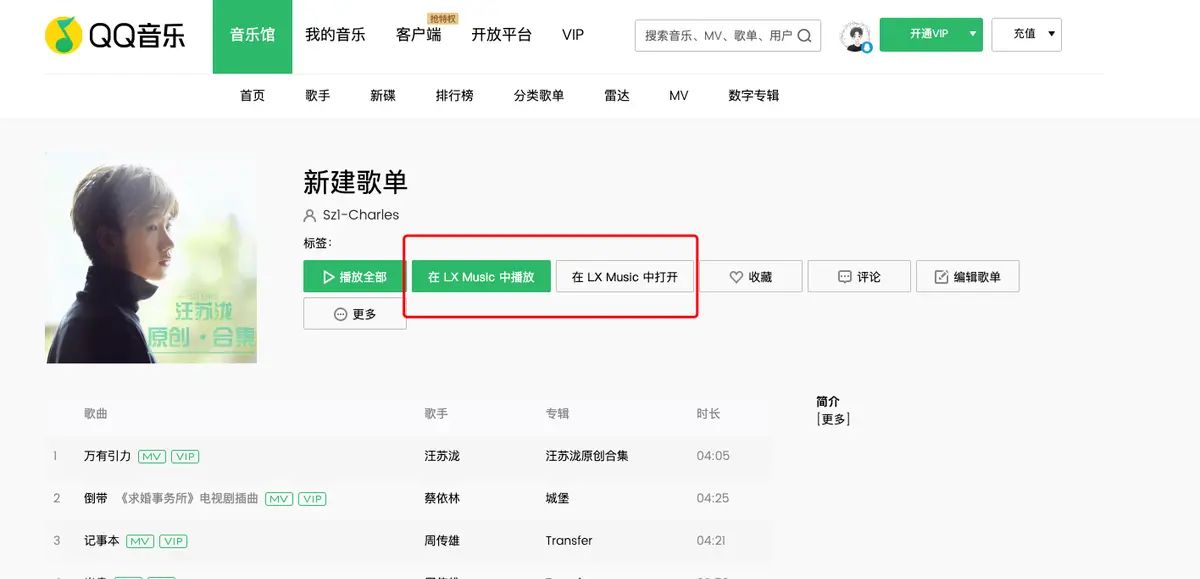Viewport: 1200px width, 579px height.
Task: Click the MV badge next to 记事本
Action: click(140, 541)
